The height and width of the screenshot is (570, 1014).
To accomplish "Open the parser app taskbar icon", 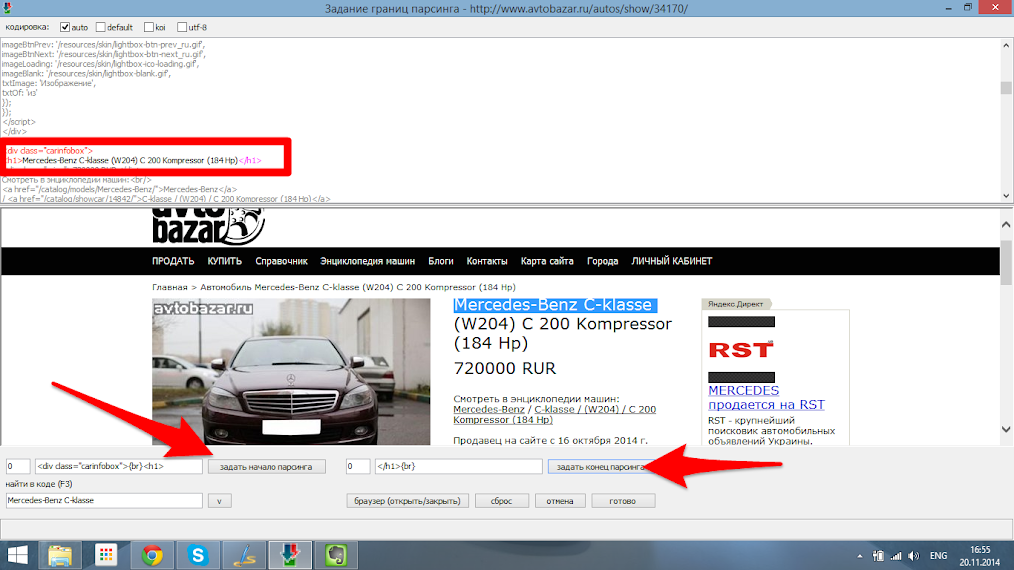I will tap(290, 555).
